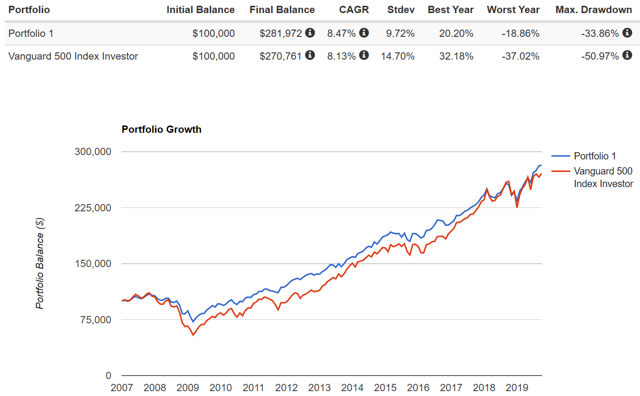This screenshot has height=396, width=640.
Task: Click info icon beside Portfolio 1 final balance
Action: coord(310,33)
